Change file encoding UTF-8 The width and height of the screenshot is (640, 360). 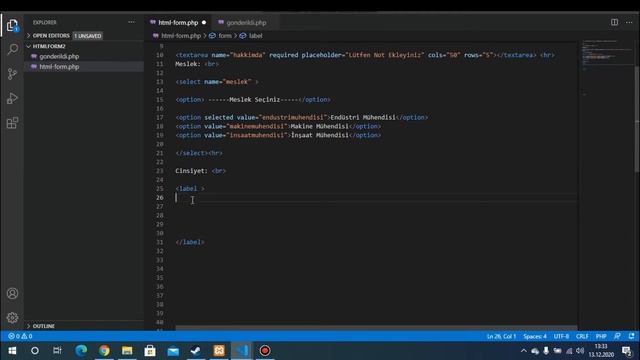(x=561, y=336)
